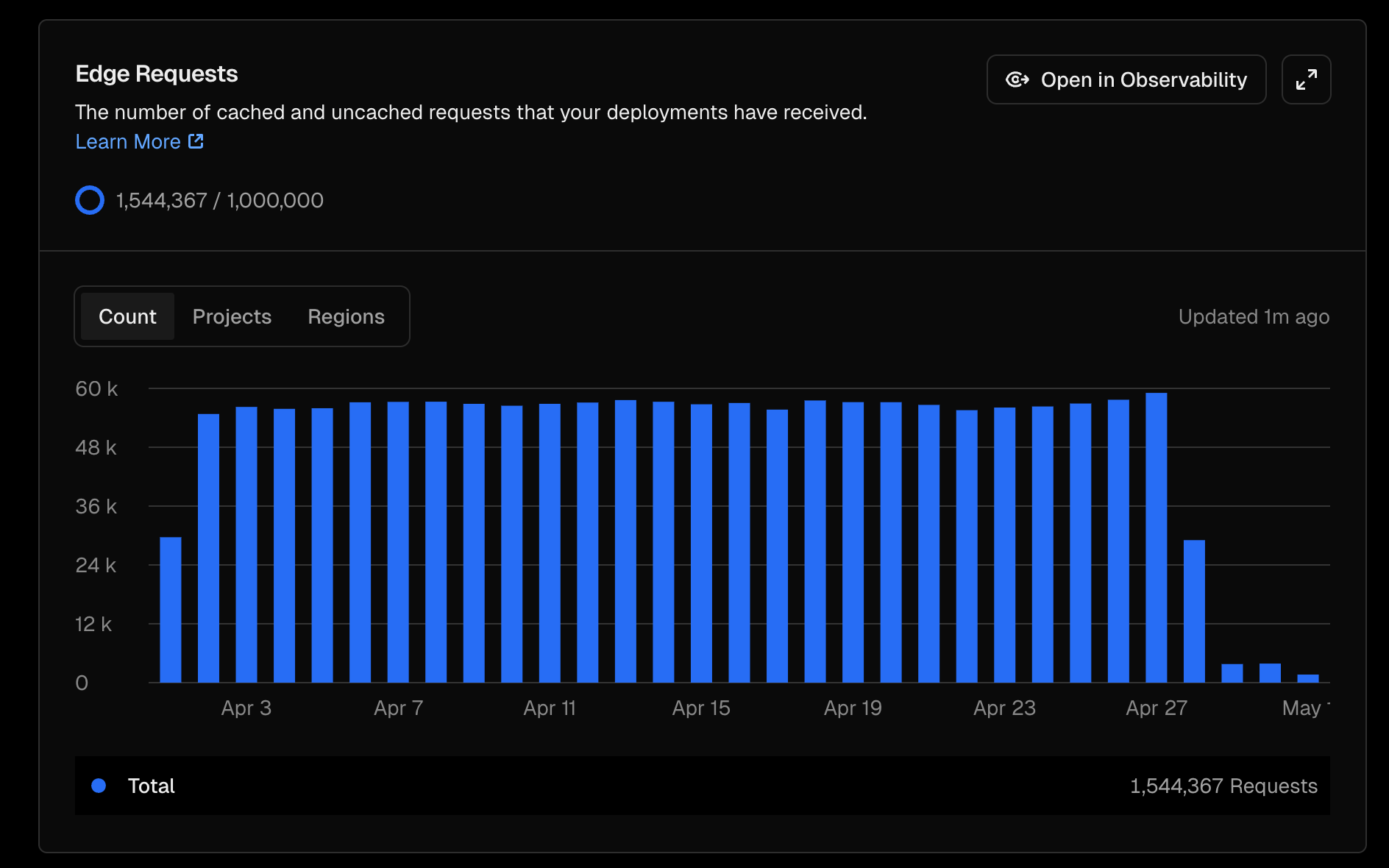
Task: Follow the Learn More link
Action: (x=128, y=141)
